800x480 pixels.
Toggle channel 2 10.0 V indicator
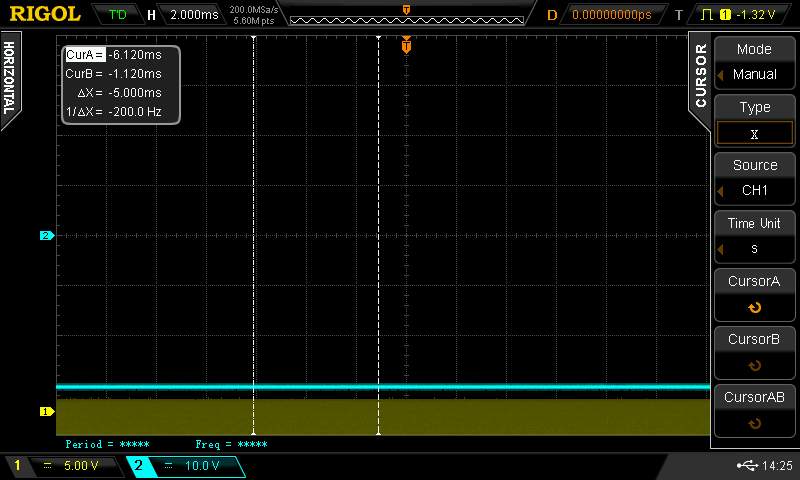click(x=184, y=466)
